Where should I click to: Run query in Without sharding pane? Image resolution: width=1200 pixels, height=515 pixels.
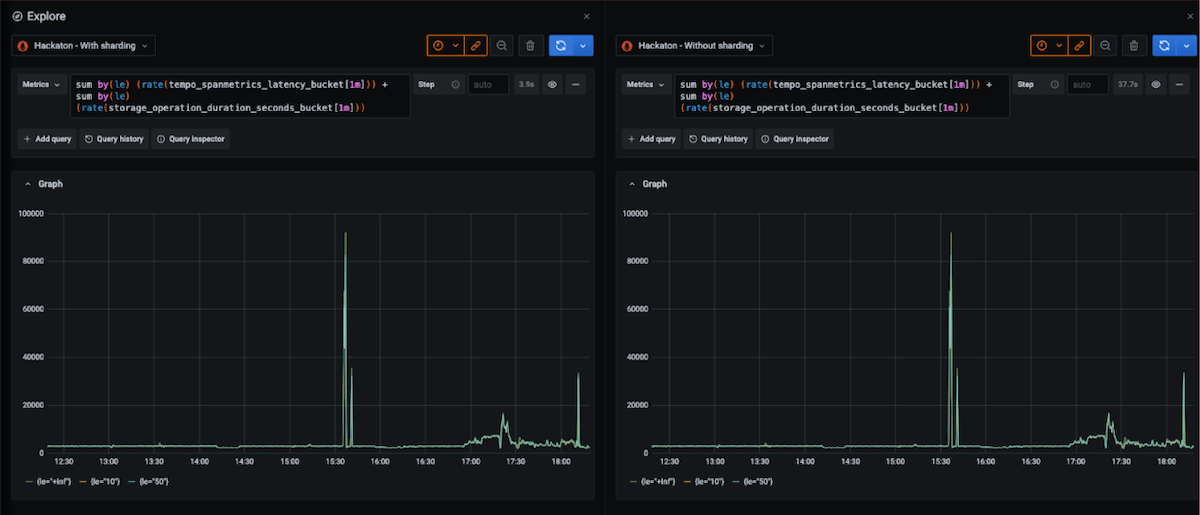pos(1165,46)
